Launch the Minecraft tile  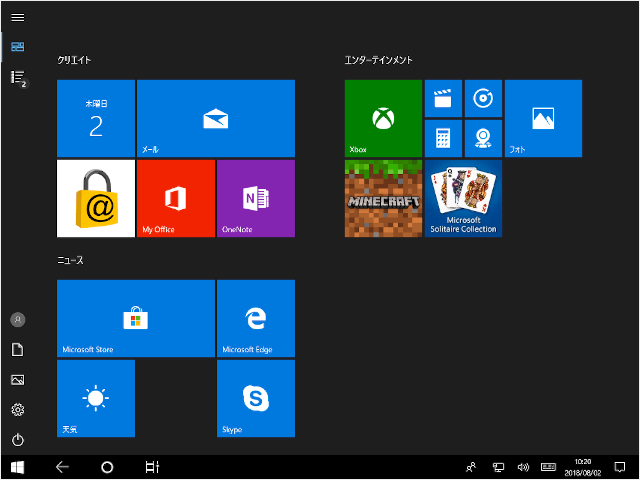point(383,198)
